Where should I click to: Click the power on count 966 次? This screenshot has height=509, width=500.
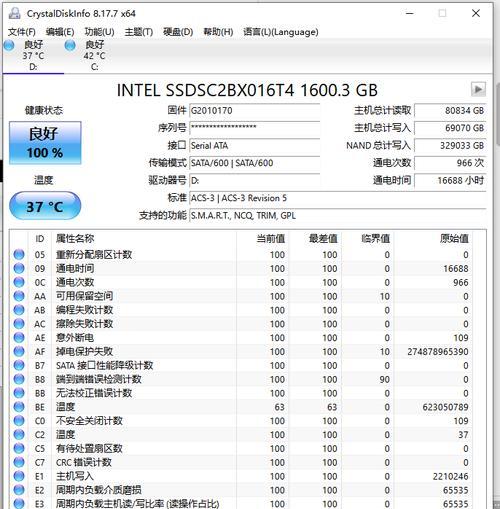pyautogui.click(x=450, y=163)
